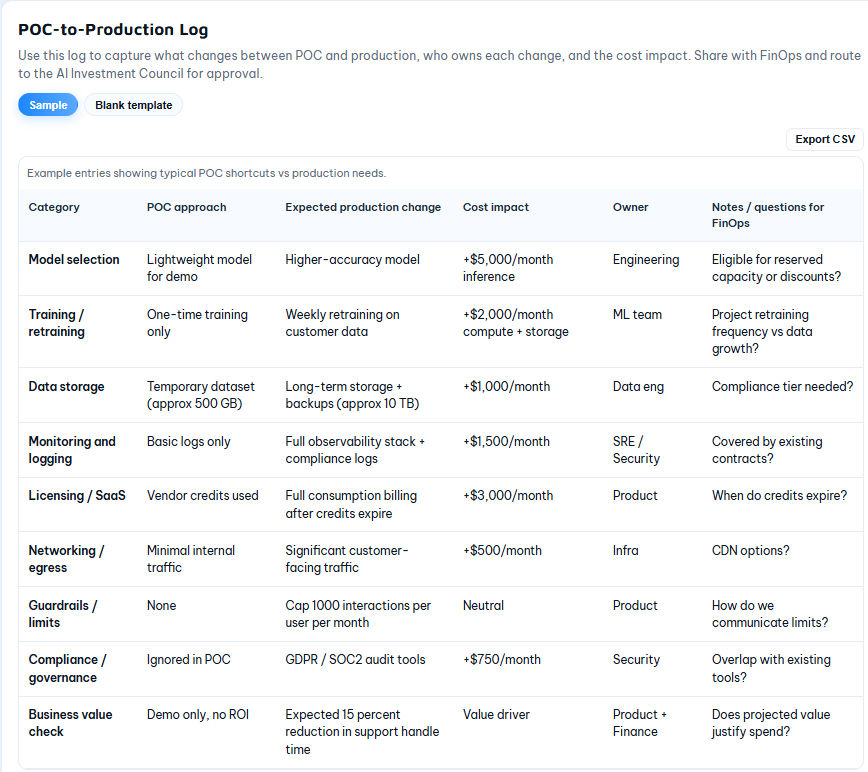Image resolution: width=868 pixels, height=772 pixels.
Task: Select the Category column header
Action: pos(54,207)
